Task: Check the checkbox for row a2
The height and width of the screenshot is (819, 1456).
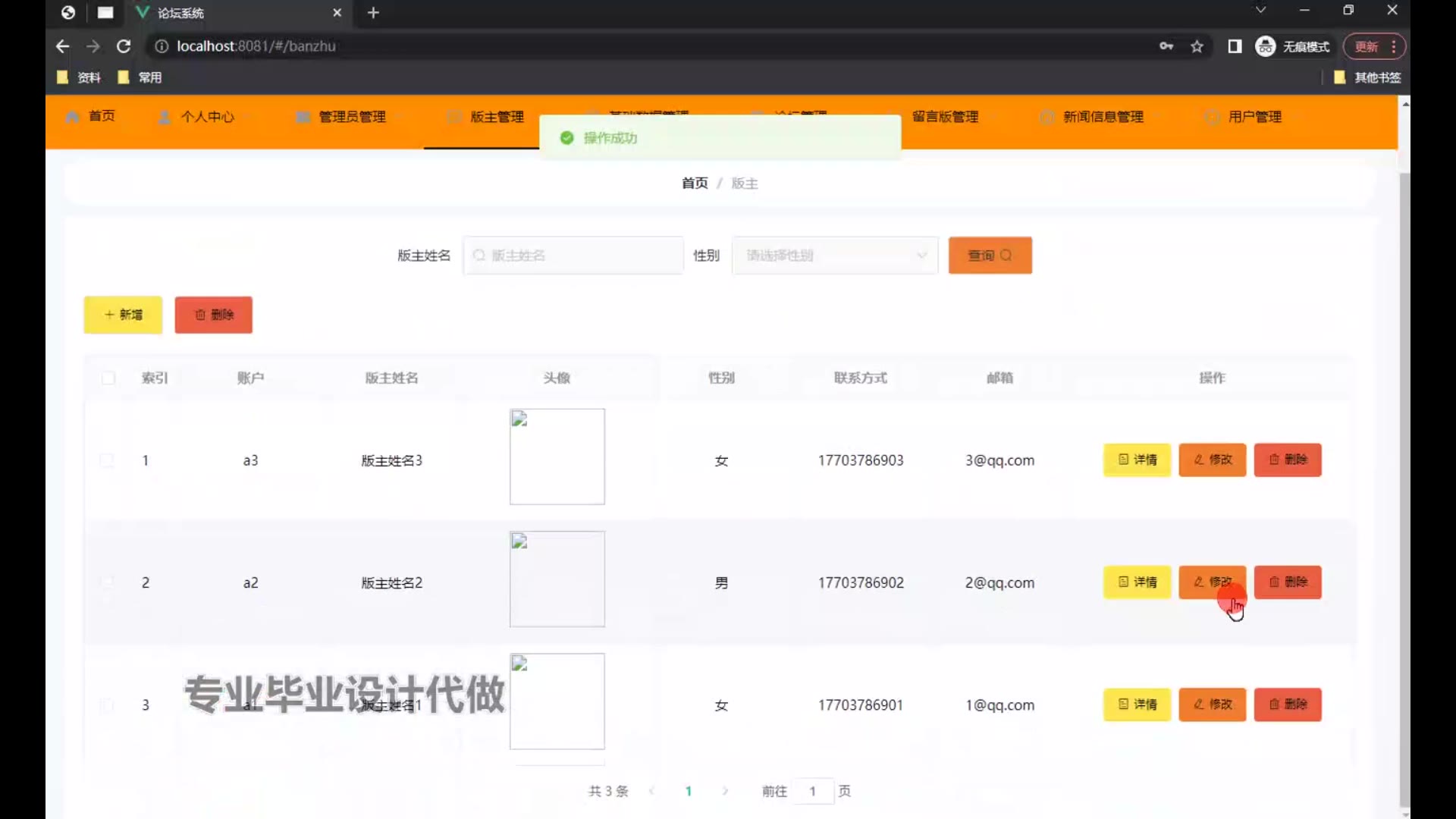Action: click(107, 582)
